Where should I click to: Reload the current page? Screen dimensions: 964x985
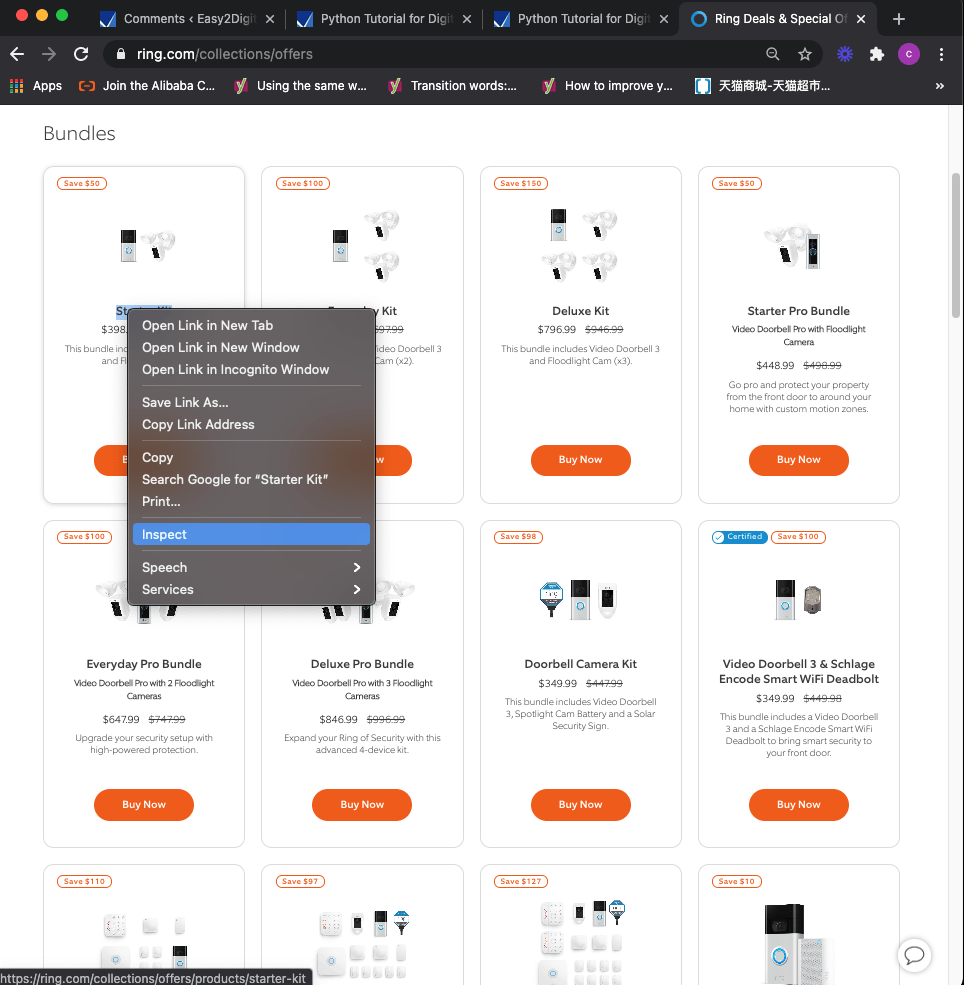pyautogui.click(x=81, y=54)
